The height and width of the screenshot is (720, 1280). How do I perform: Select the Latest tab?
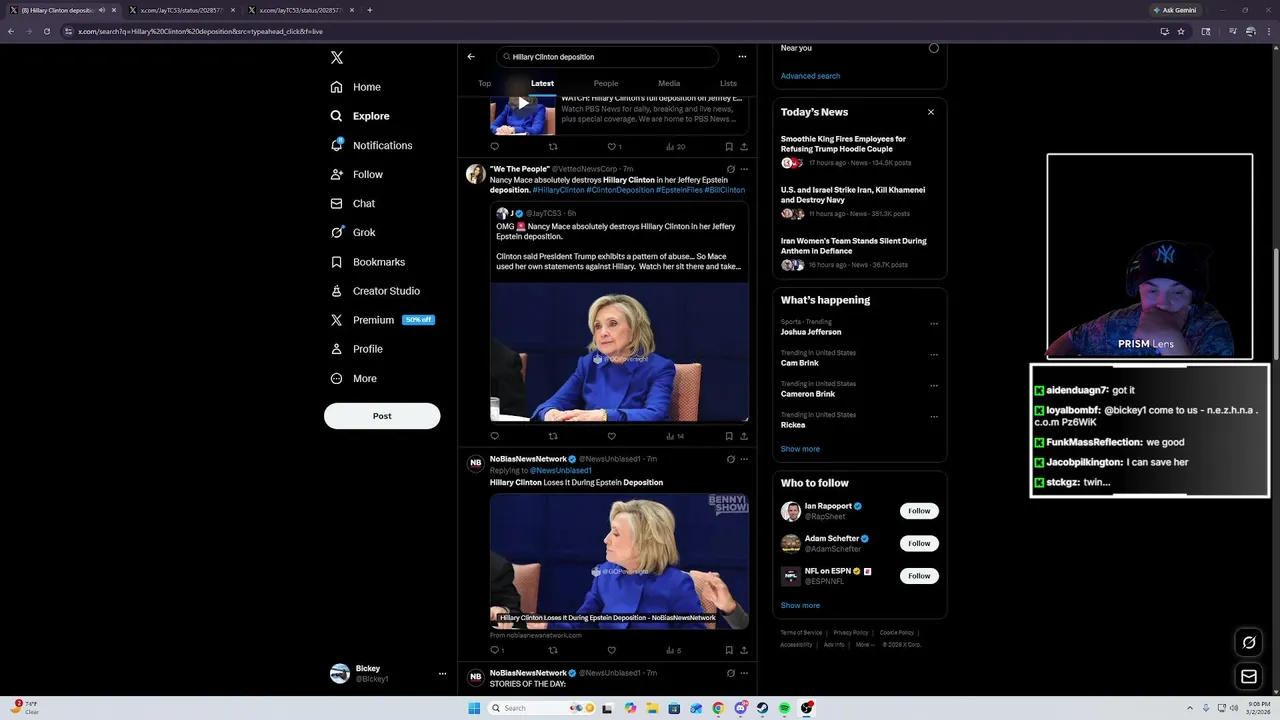pyautogui.click(x=542, y=83)
